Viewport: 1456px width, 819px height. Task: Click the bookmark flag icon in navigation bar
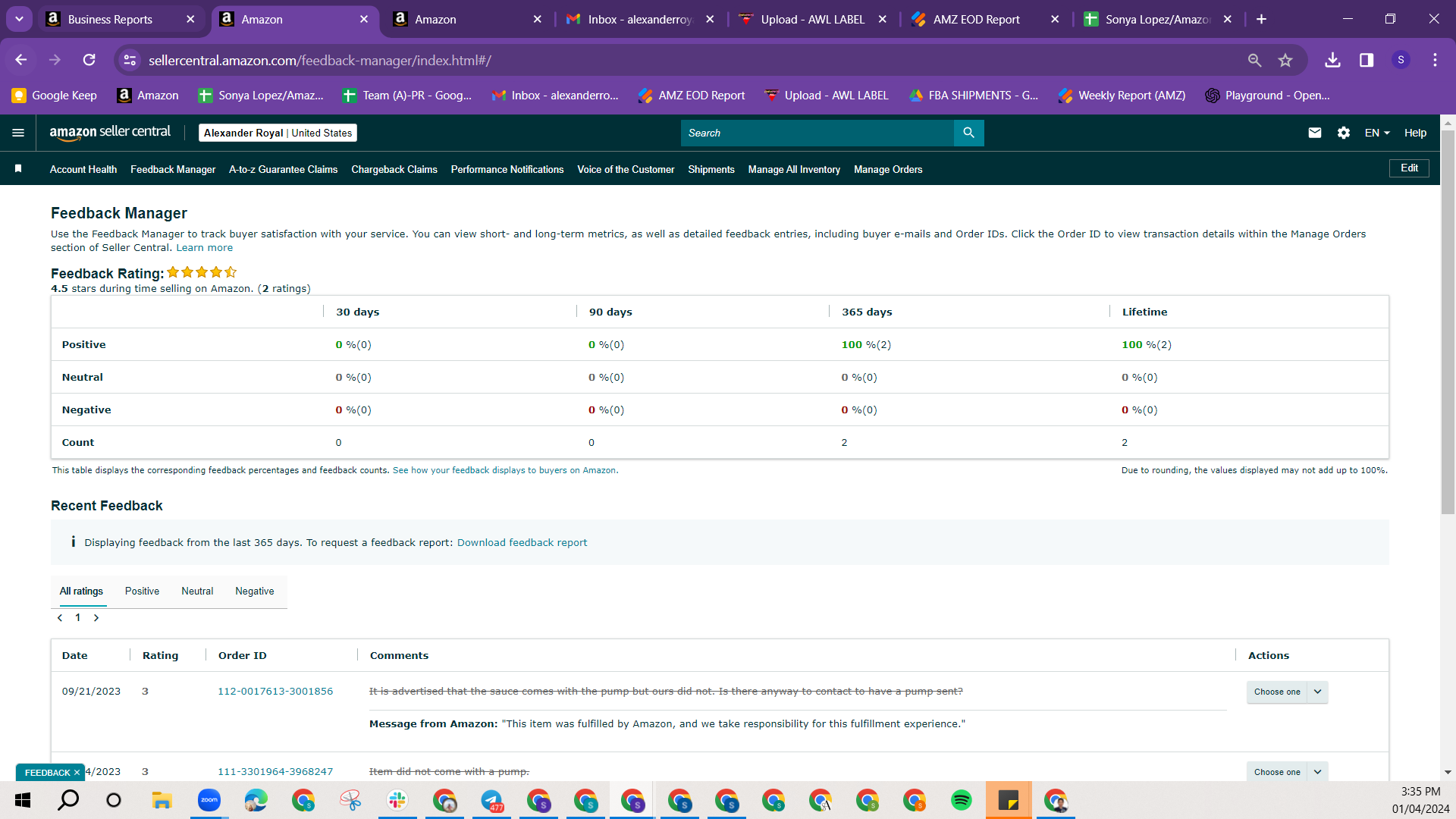tap(18, 168)
